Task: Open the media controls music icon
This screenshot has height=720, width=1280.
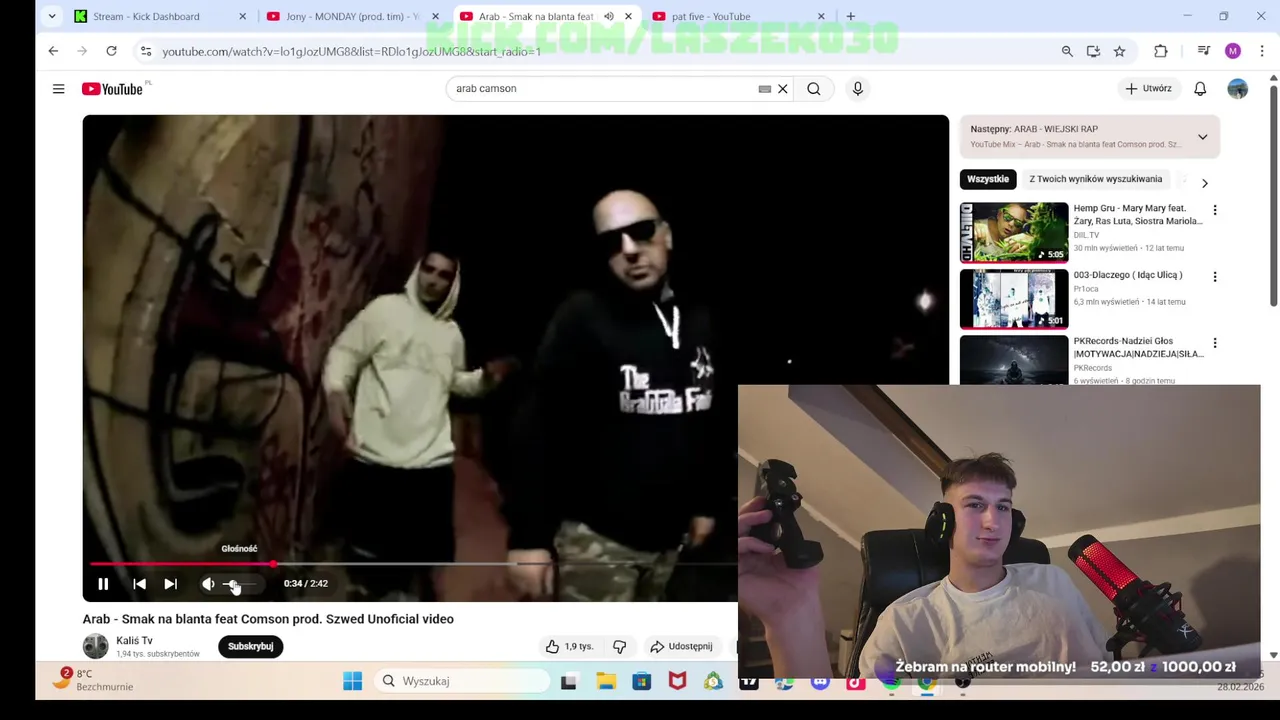Action: pyautogui.click(x=1204, y=51)
